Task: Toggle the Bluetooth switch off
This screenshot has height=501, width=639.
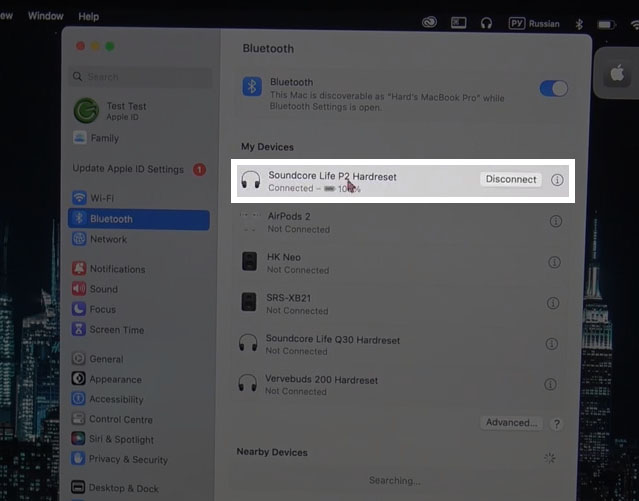Action: [553, 88]
